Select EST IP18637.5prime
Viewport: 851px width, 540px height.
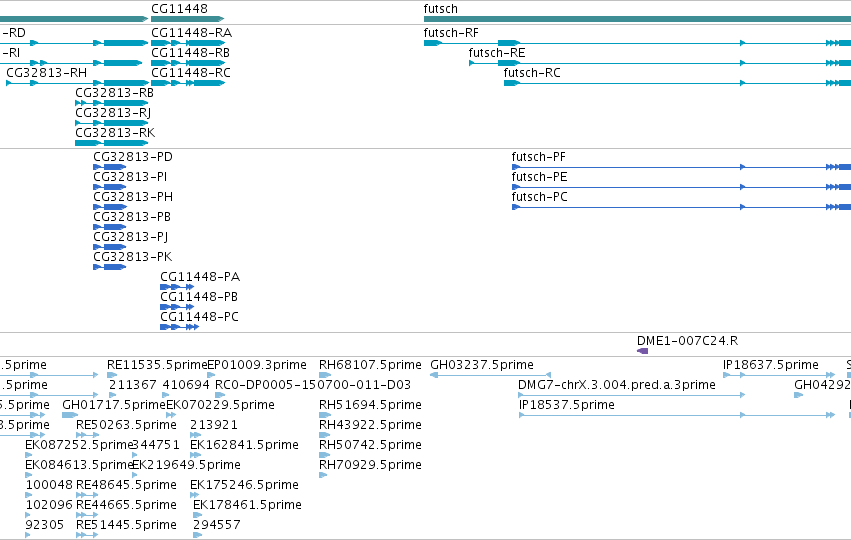(x=771, y=365)
